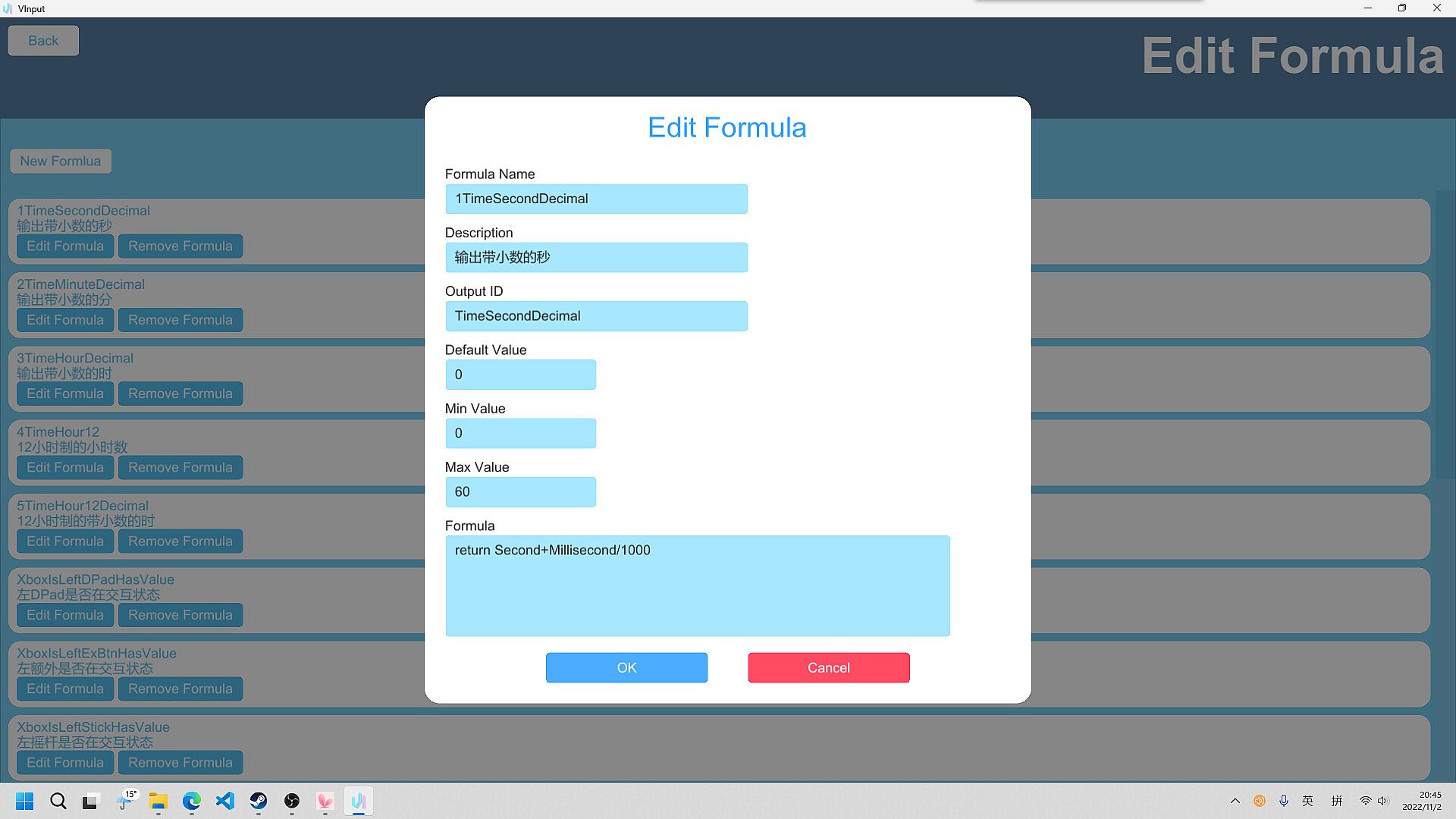Open Microsoft Edge browser icon
1456x819 pixels.
[192, 801]
